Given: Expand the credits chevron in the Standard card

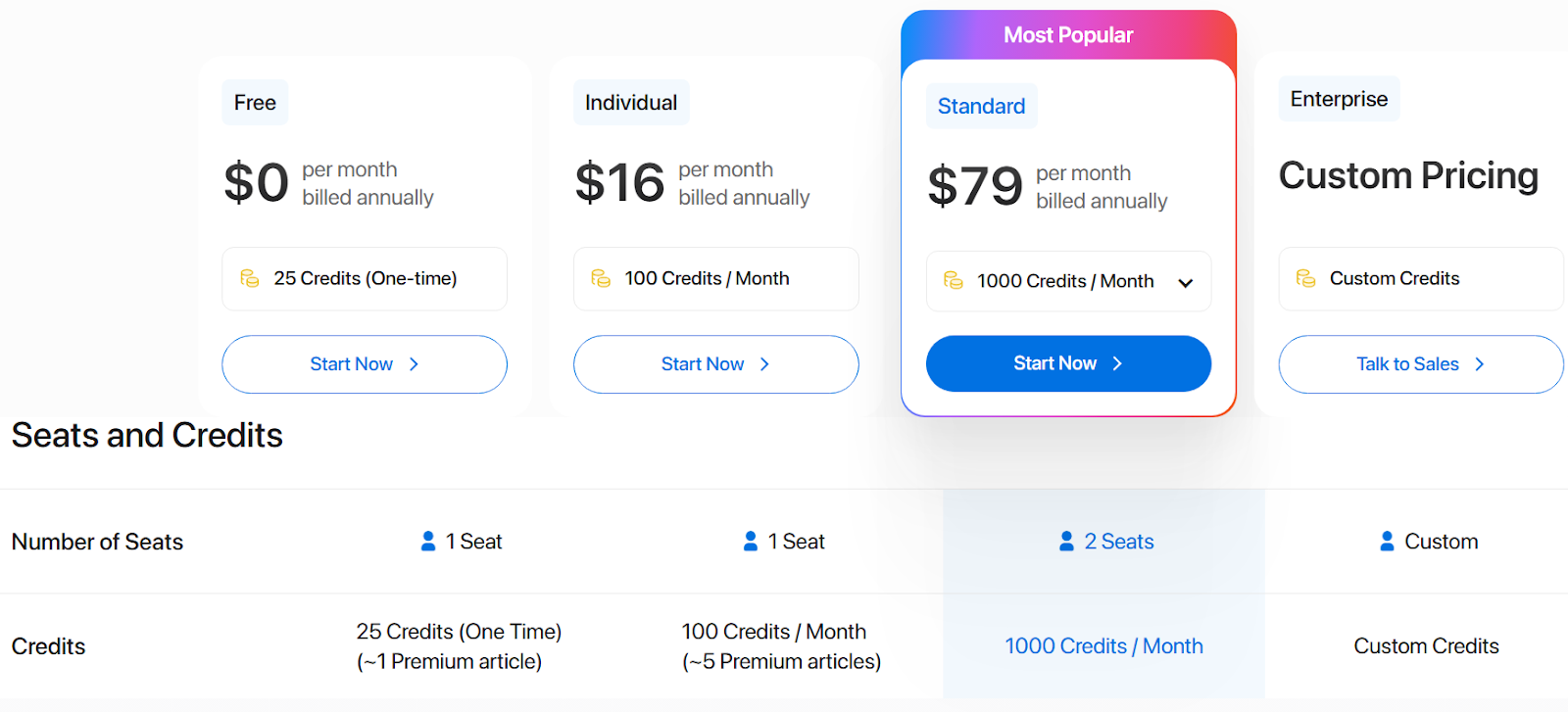Looking at the screenshot, I should [x=1186, y=282].
